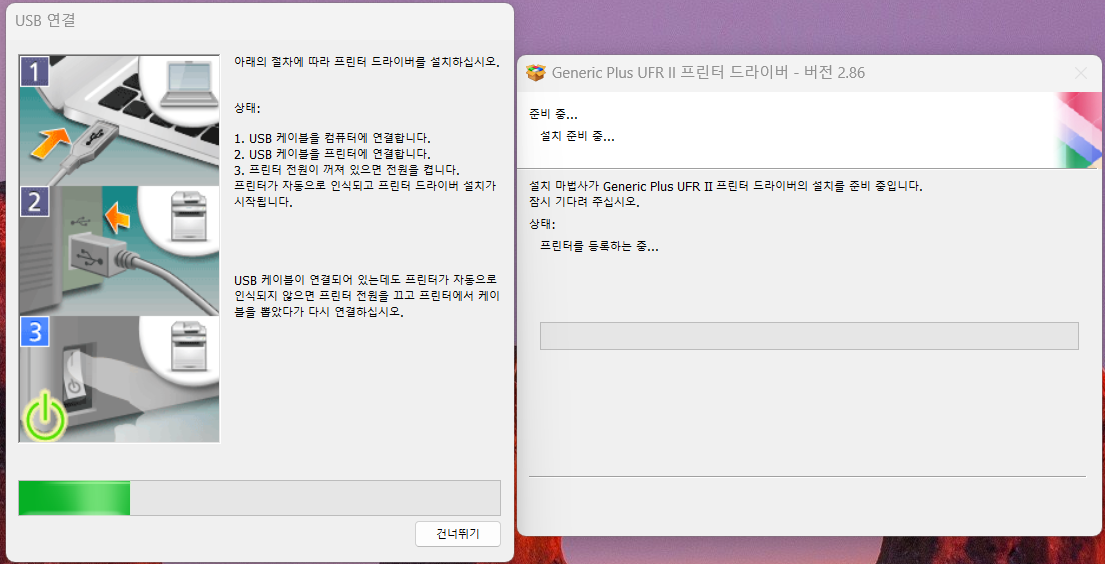Click the '설치 준비 중...' text
The width and height of the screenshot is (1105, 564).
pos(577,137)
